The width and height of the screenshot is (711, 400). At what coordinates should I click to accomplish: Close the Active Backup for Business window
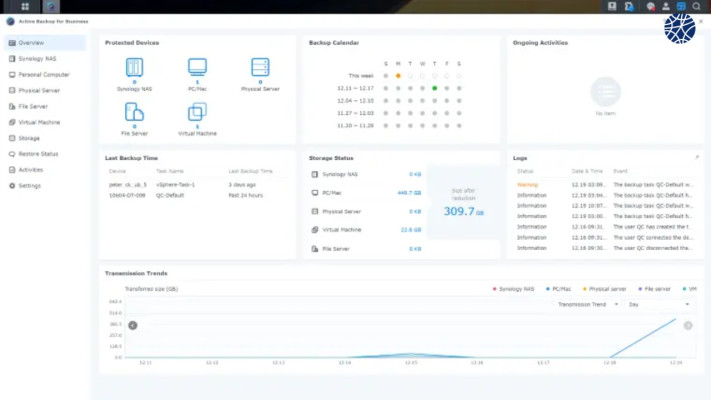click(701, 21)
